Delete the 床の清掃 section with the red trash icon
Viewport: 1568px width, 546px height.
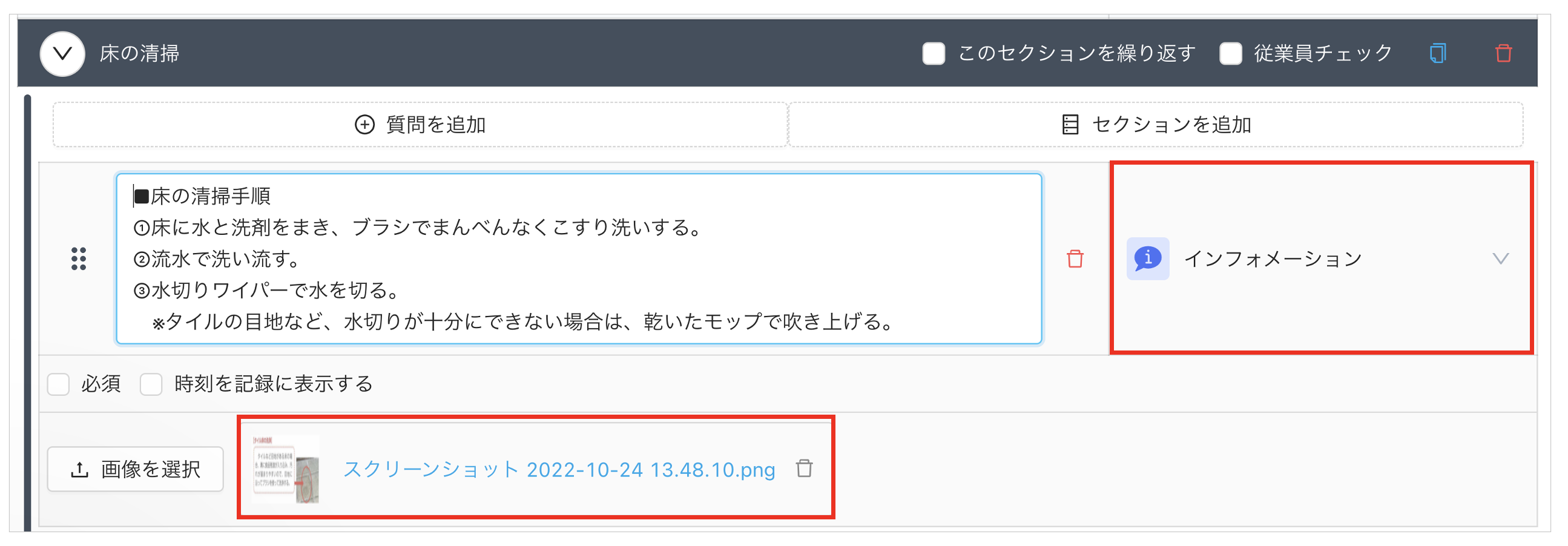click(x=1503, y=53)
